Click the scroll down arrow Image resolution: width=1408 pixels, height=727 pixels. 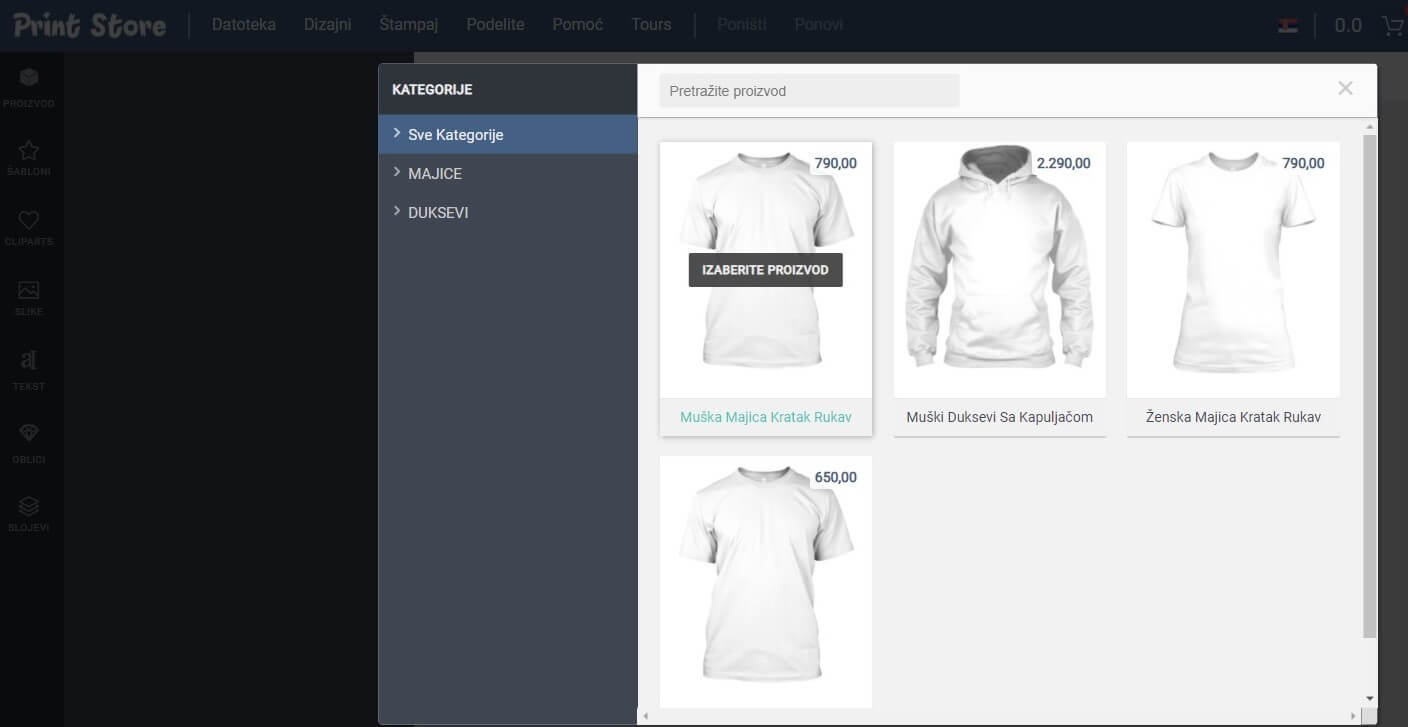click(1370, 698)
